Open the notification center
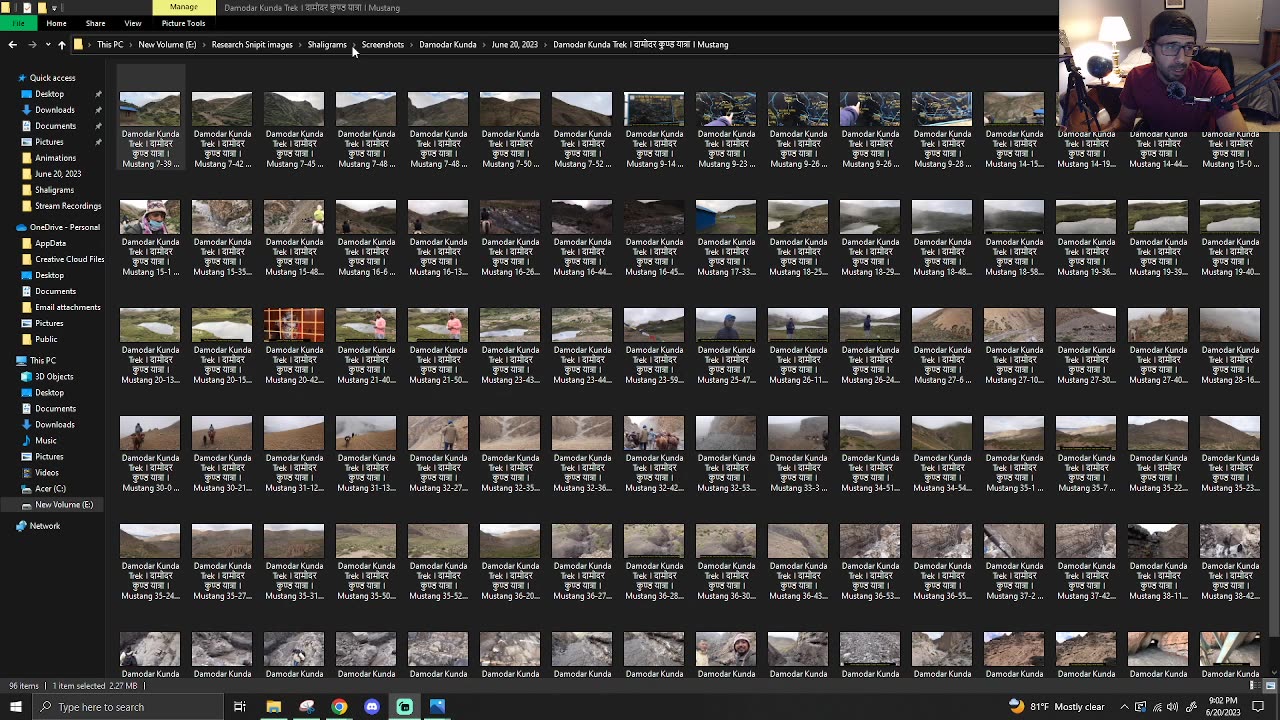This screenshot has height=720, width=1280. tap(1258, 707)
